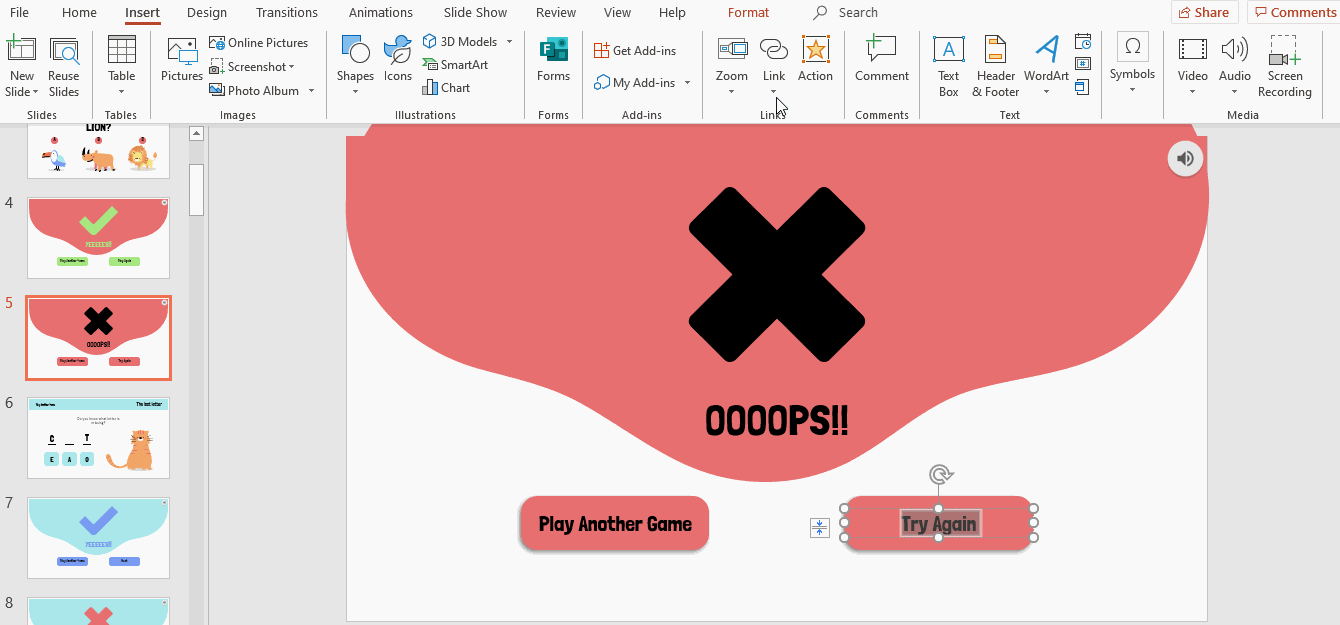Switch to the Transitions tab
This screenshot has height=625, width=1340.
[x=288, y=13]
